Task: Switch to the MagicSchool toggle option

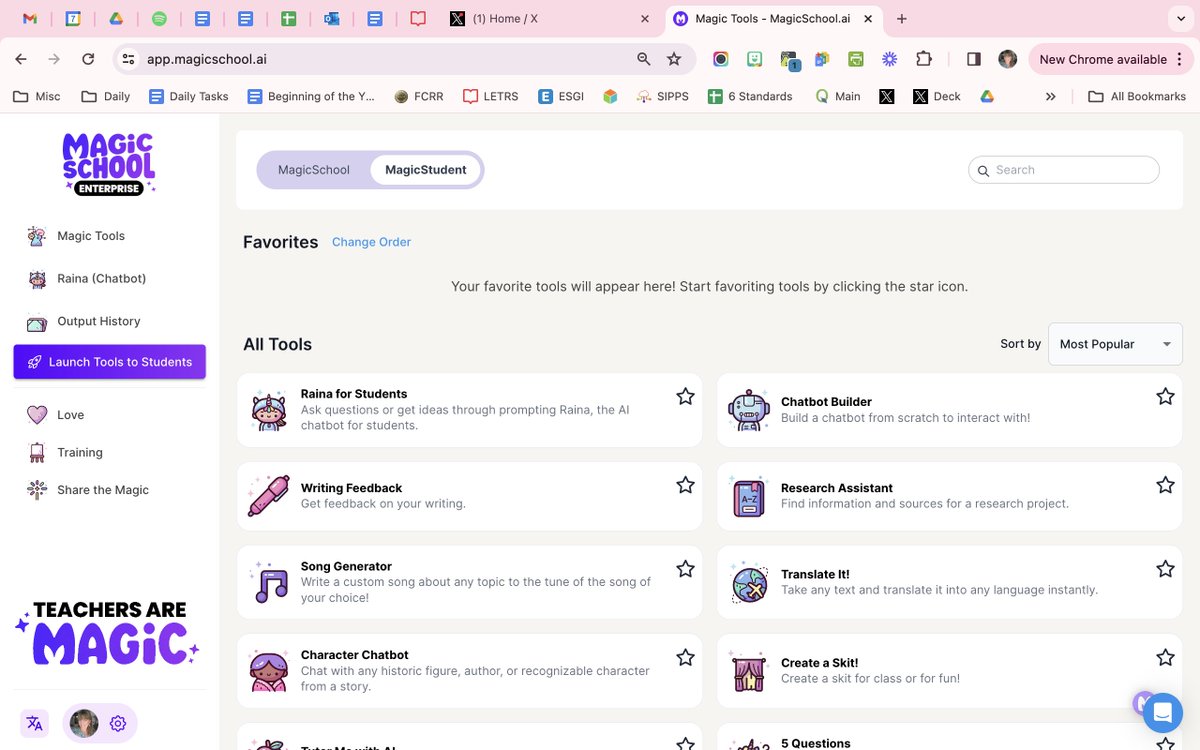Action: tap(314, 170)
